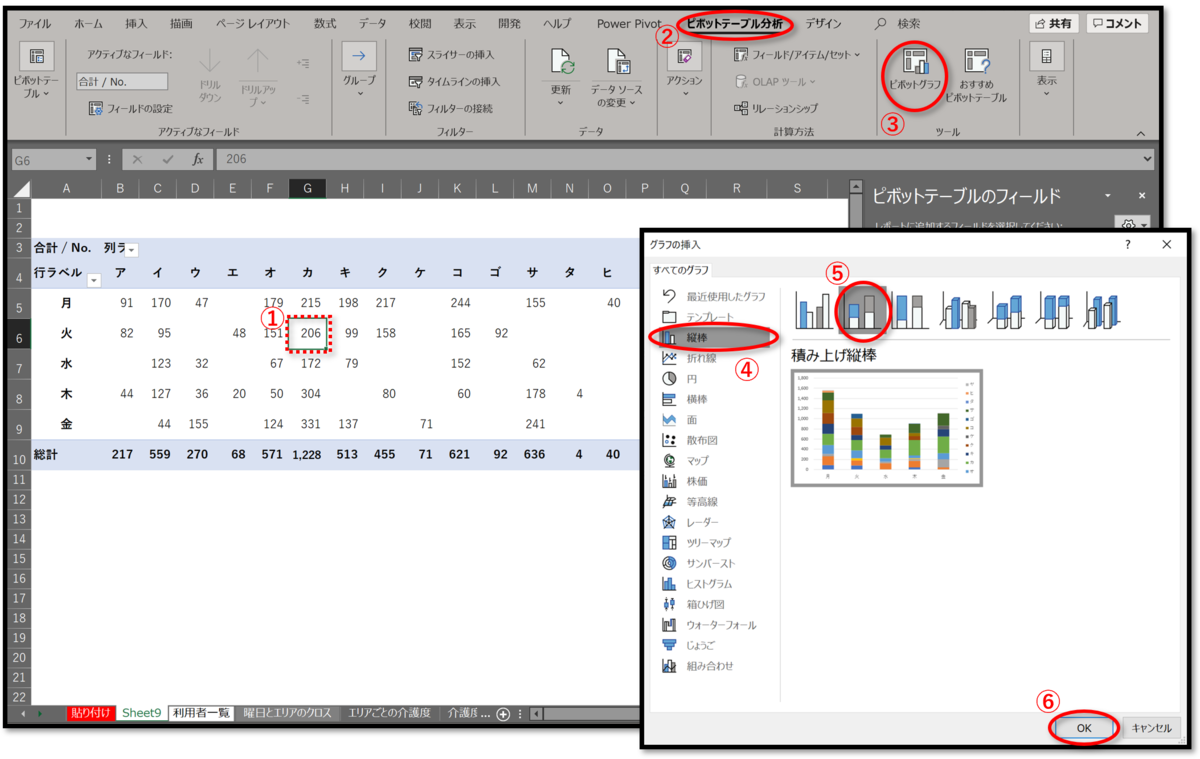Click the すべてのグラフ dialog tab
Screen dimensions: 1200x759
coord(680,268)
